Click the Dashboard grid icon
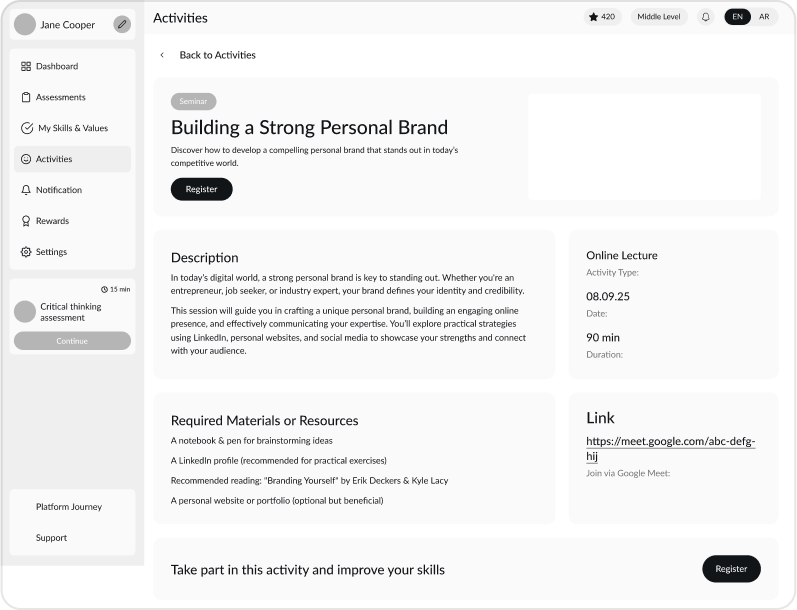The width and height of the screenshot is (797, 610). [x=26, y=66]
